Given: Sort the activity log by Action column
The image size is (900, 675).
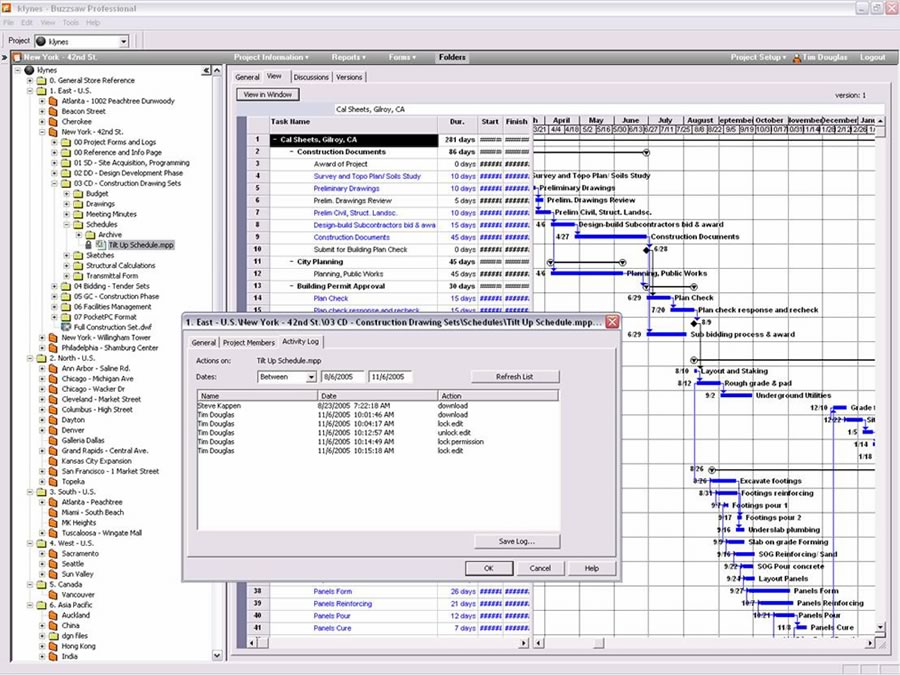Looking at the screenshot, I should click(x=498, y=396).
